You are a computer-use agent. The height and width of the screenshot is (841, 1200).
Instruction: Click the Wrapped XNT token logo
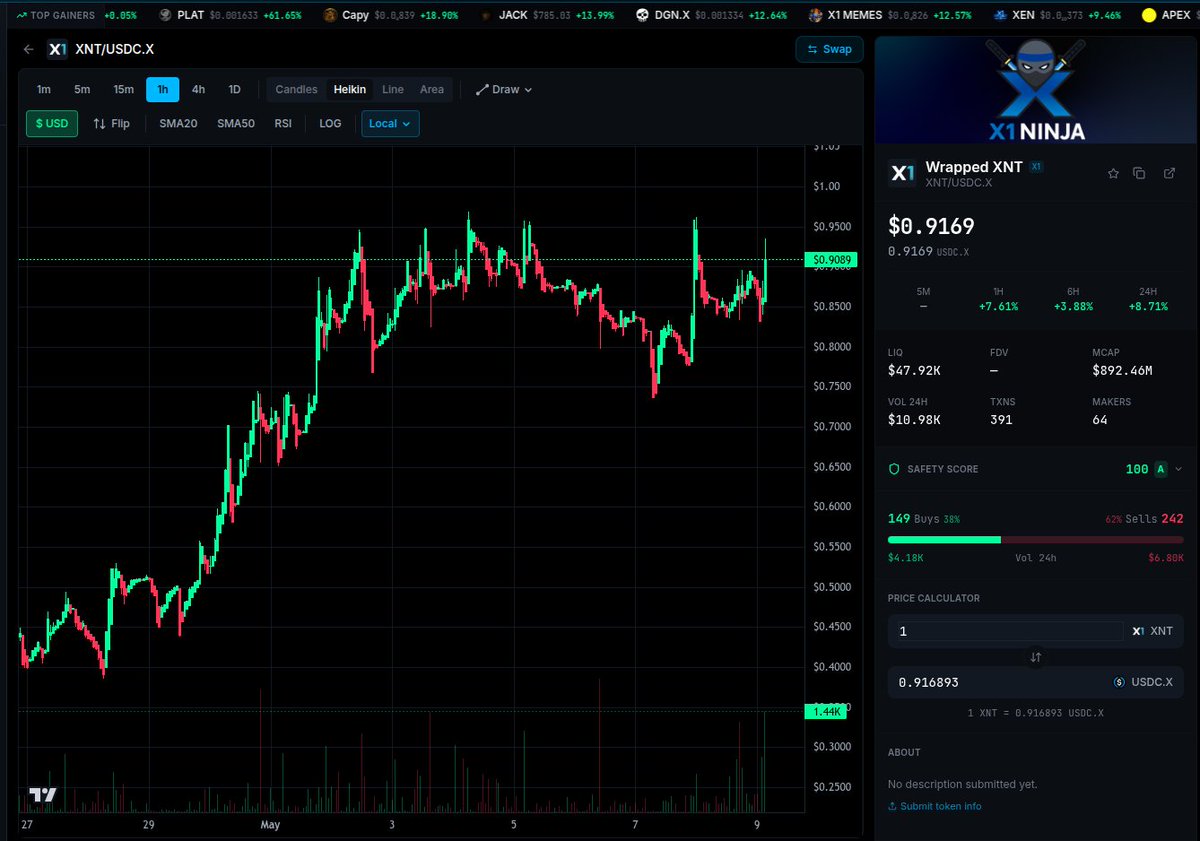pos(902,173)
